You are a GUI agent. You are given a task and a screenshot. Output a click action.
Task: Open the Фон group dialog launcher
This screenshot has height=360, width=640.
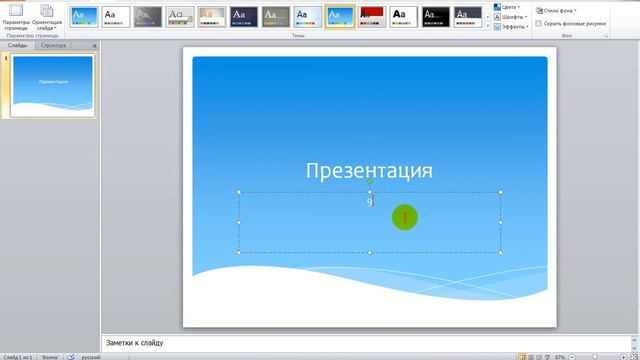606,36
